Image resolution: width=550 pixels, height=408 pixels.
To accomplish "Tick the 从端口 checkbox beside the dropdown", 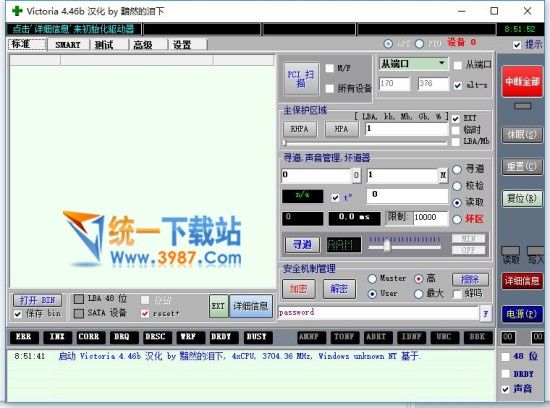I will click(x=457, y=65).
